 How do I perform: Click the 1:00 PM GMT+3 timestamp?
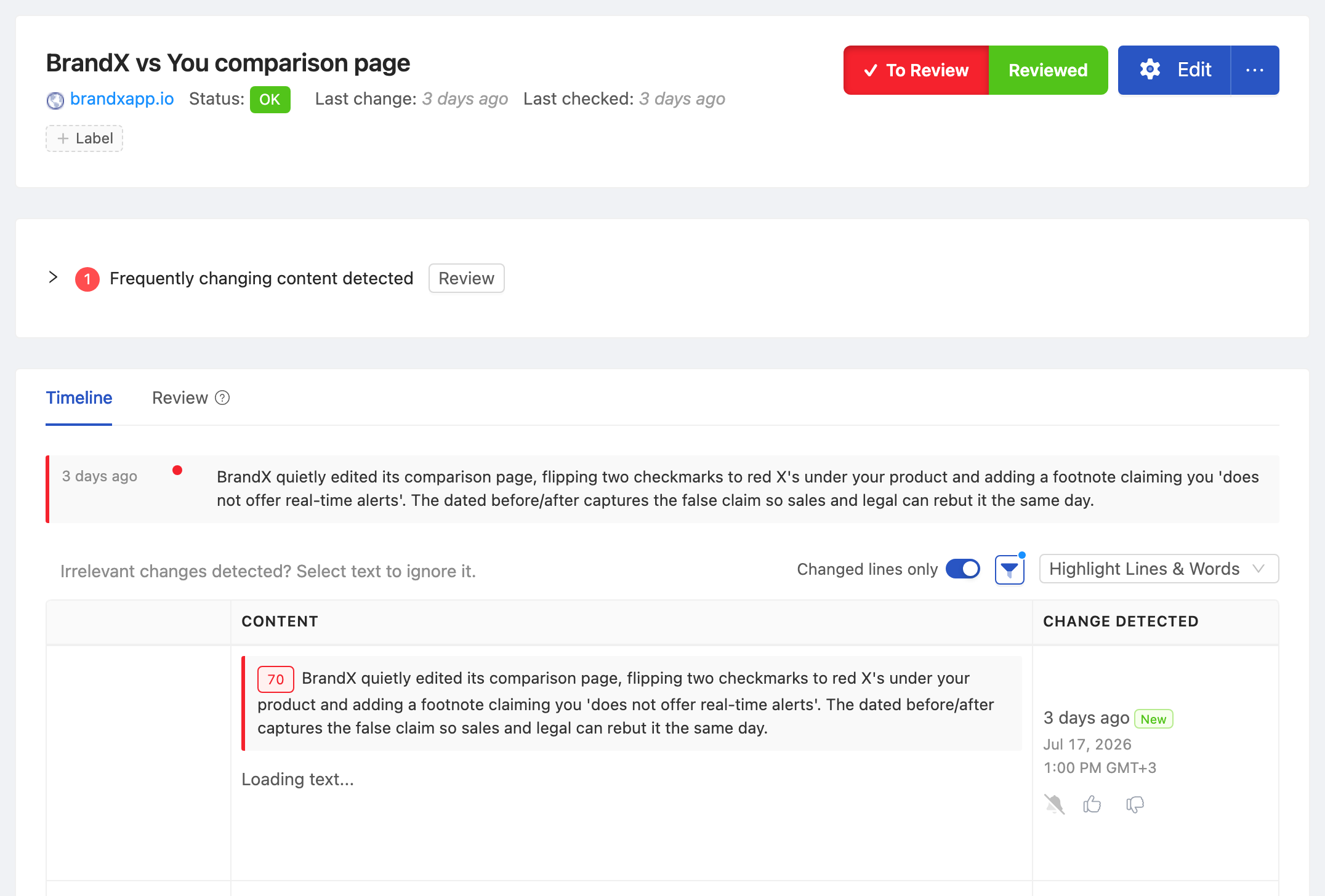(x=1100, y=768)
